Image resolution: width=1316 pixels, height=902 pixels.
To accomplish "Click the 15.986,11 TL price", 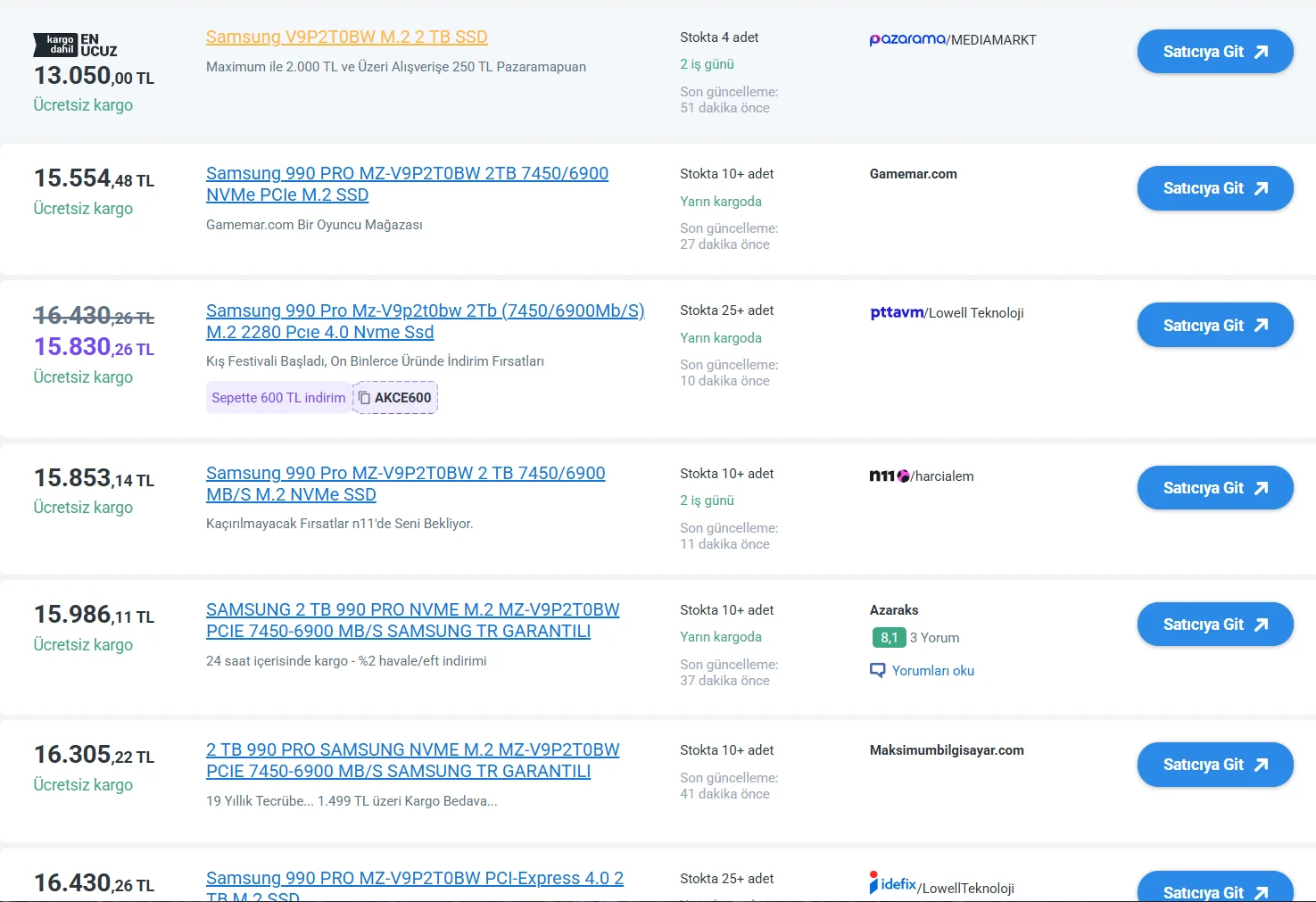I will [x=94, y=615].
